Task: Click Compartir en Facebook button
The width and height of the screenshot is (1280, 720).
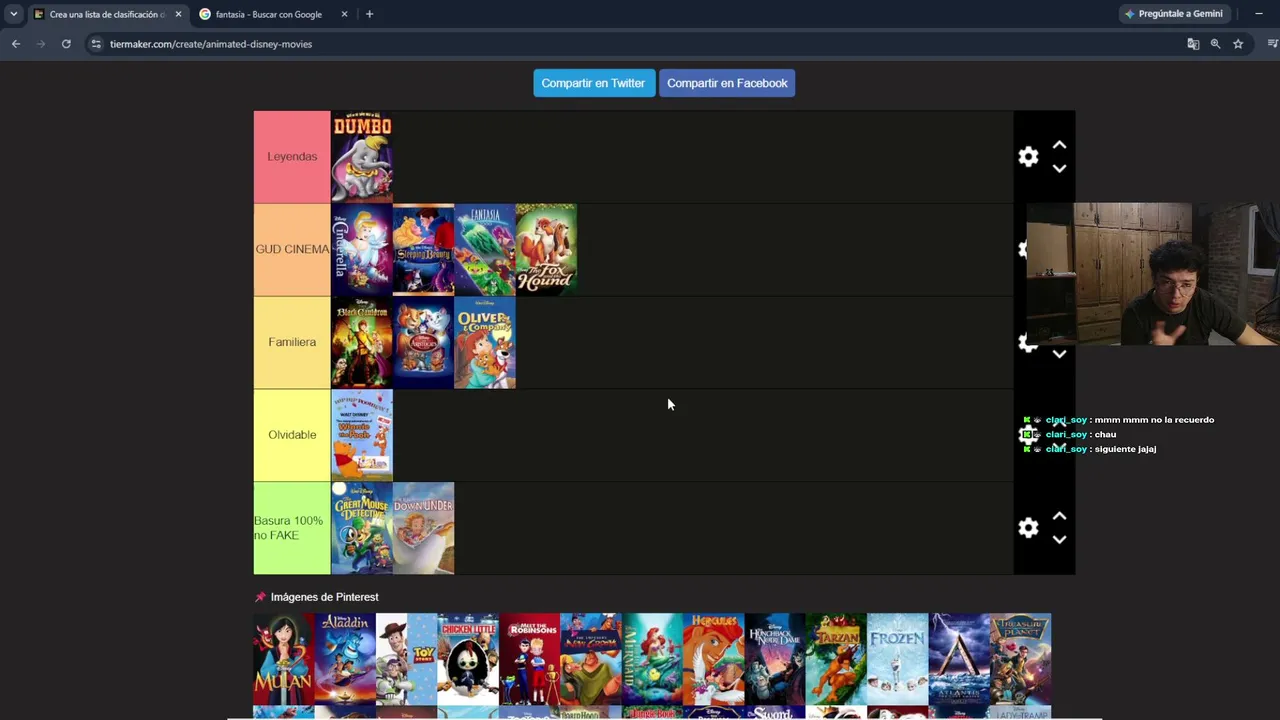Action: pyautogui.click(x=727, y=83)
